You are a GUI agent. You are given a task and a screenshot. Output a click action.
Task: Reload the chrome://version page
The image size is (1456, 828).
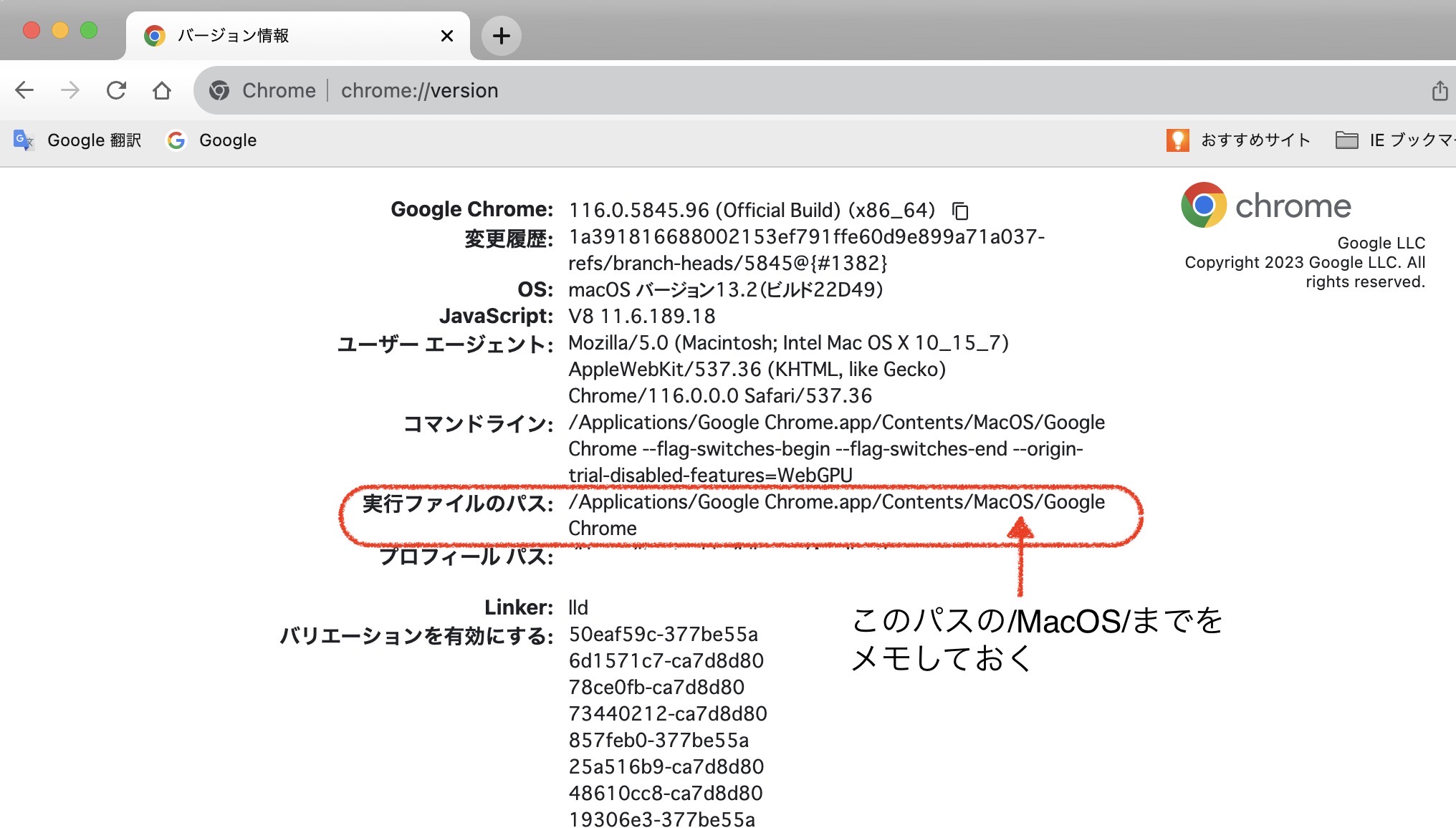(117, 90)
